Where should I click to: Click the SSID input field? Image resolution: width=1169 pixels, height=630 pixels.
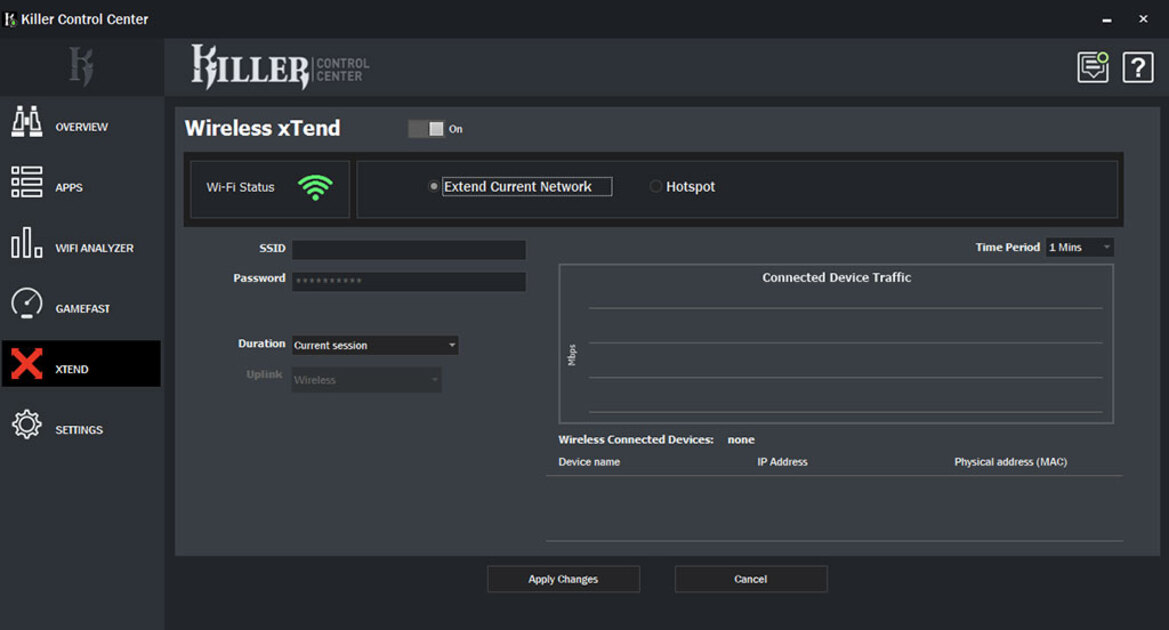(409, 249)
